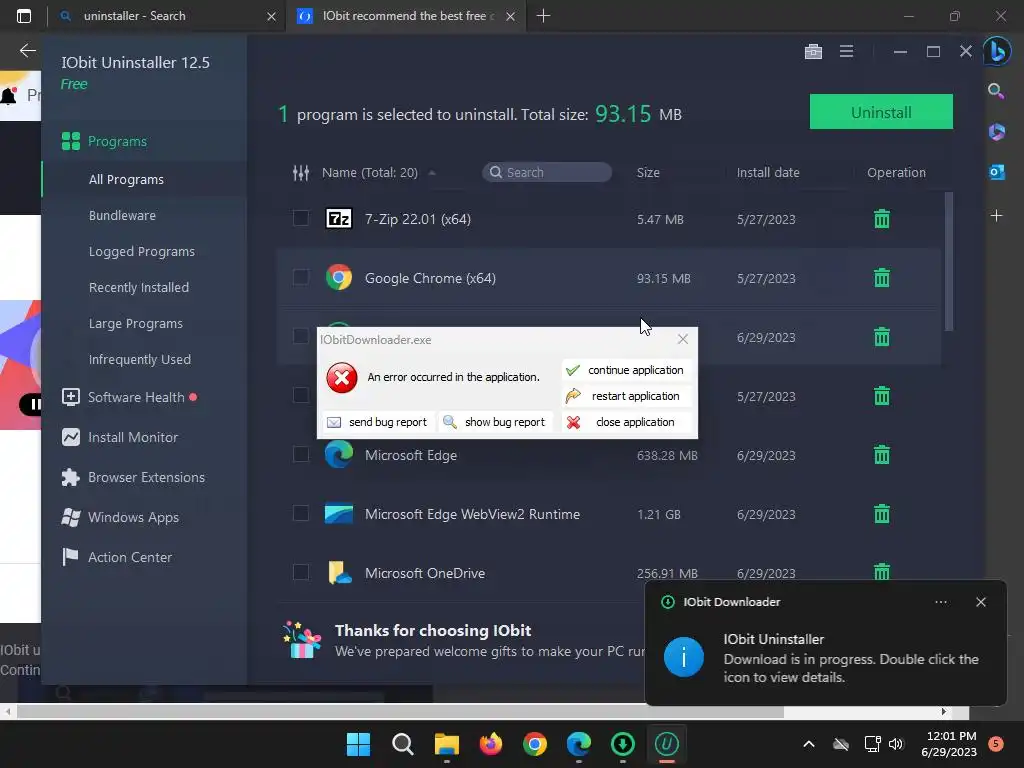The width and height of the screenshot is (1024, 768).
Task: Click the Install date column header
Action: click(x=768, y=172)
